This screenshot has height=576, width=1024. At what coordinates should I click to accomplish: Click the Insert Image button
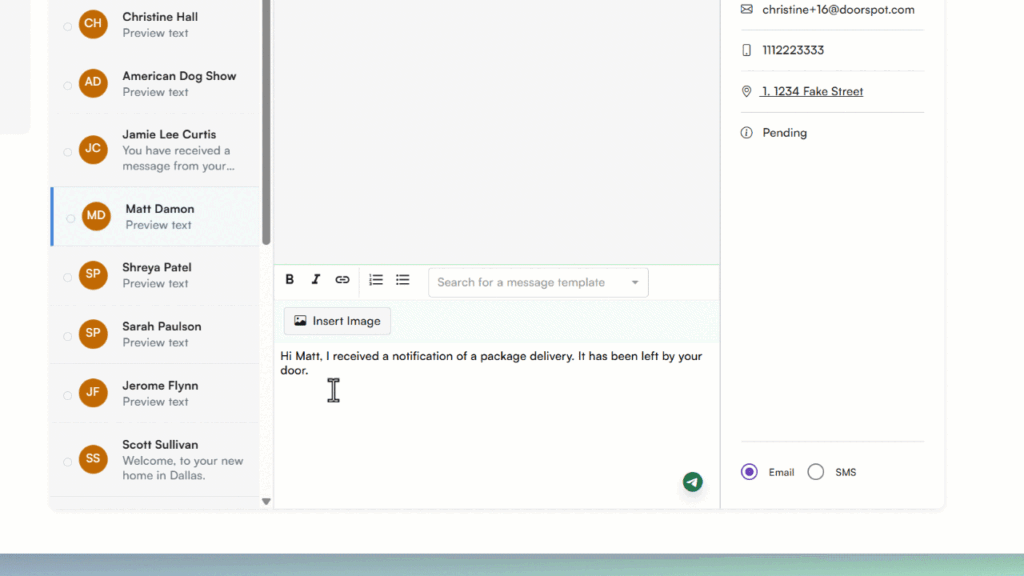click(337, 321)
